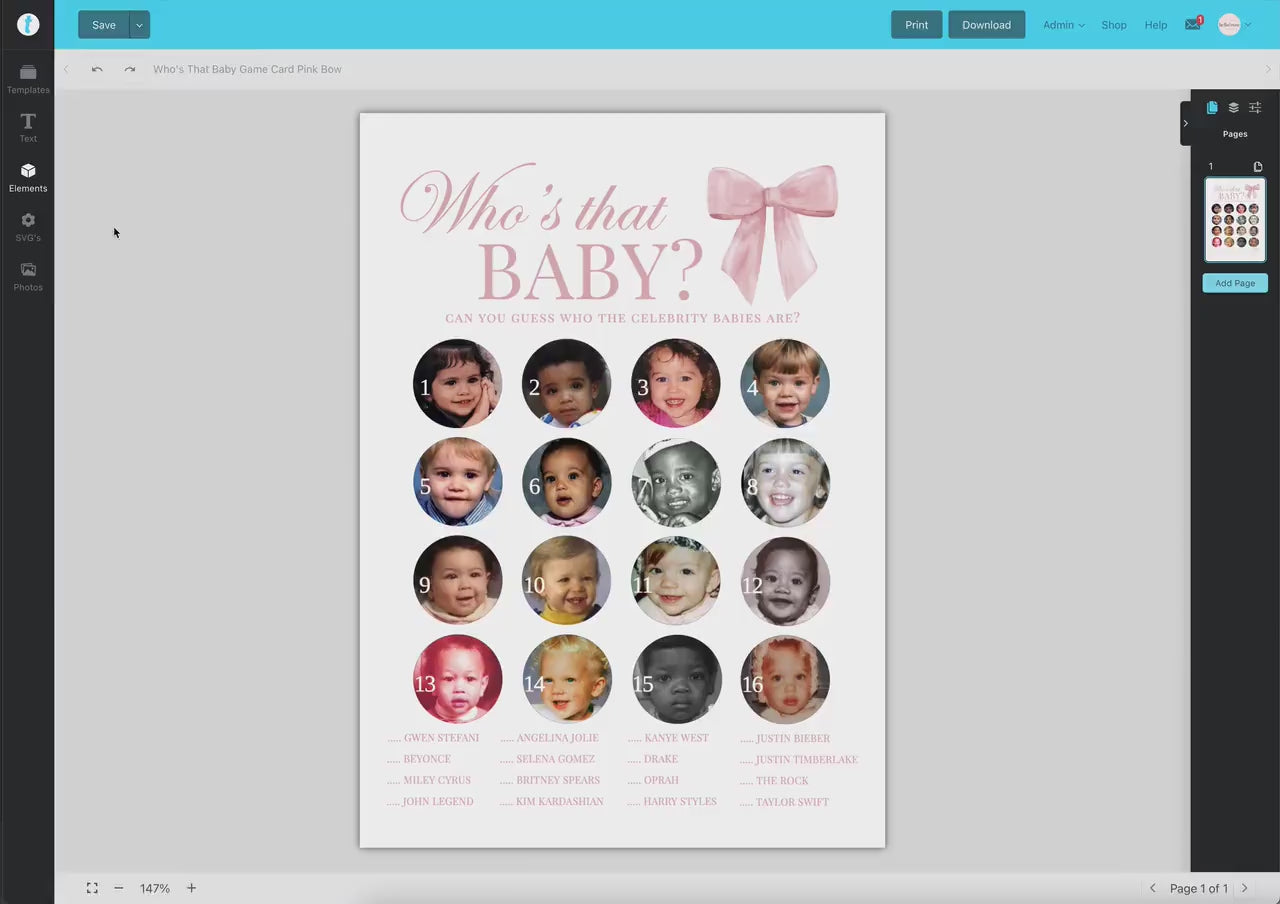Select the pink bow graphic
This screenshot has height=904, width=1280.
coord(772,233)
